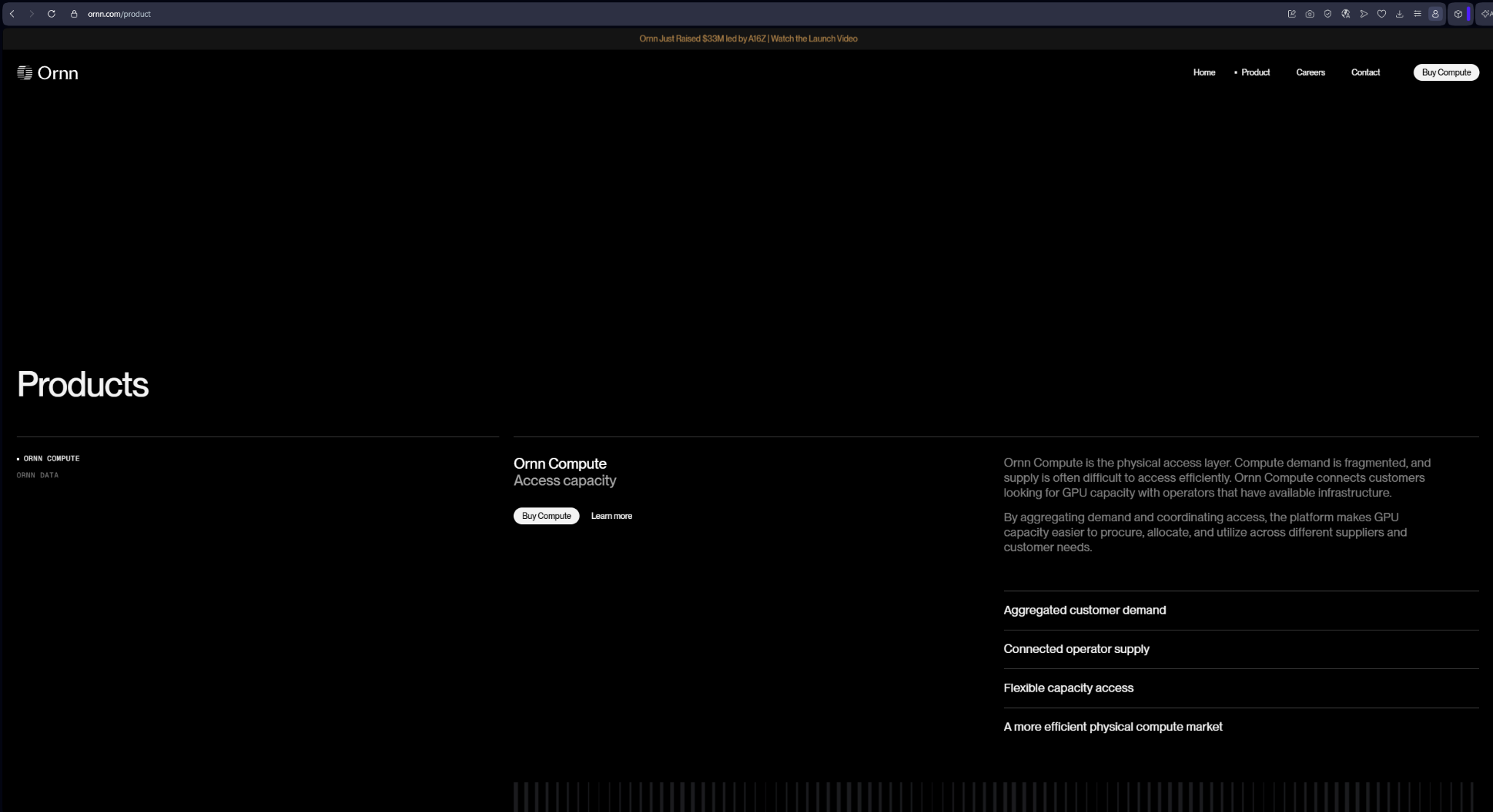
Task: Click the Access capacity subtitle
Action: pos(564,480)
